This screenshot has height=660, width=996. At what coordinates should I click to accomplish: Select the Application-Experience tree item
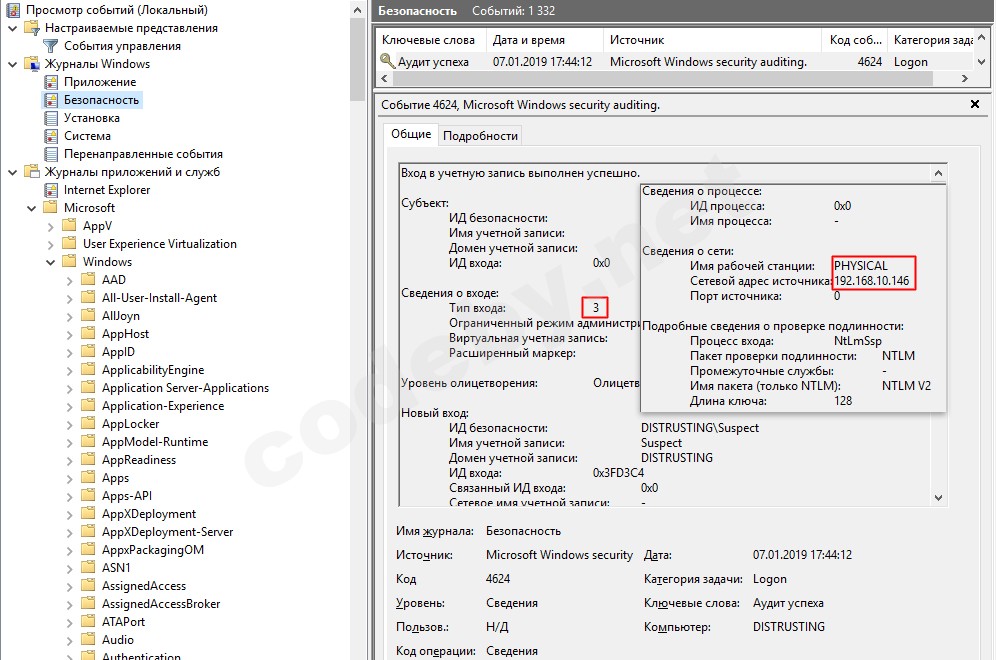point(163,406)
